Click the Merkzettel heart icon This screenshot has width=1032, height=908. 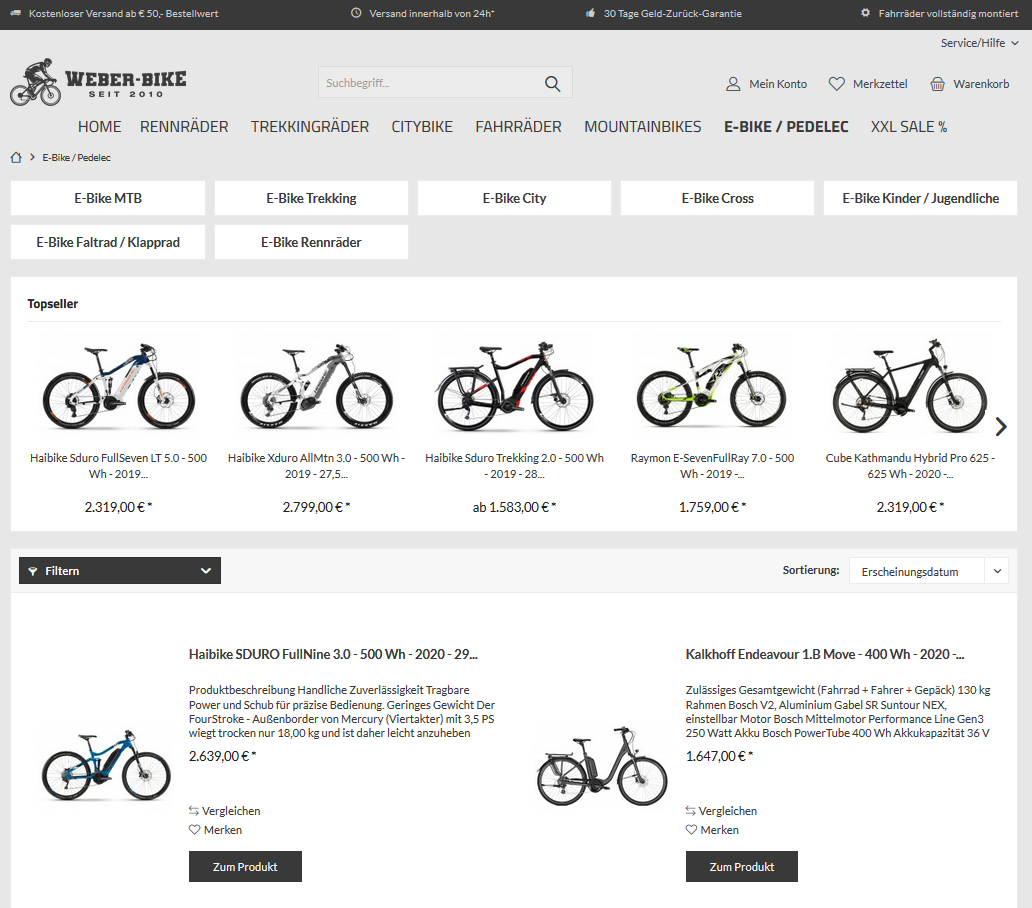tap(837, 84)
